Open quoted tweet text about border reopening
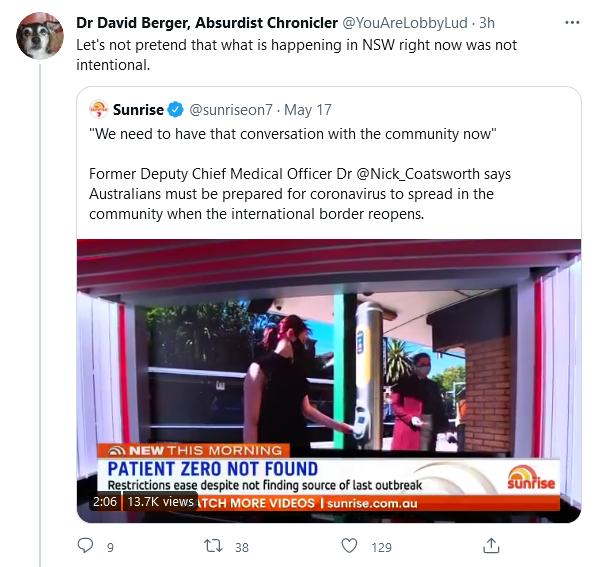598x567 pixels. tap(299, 194)
